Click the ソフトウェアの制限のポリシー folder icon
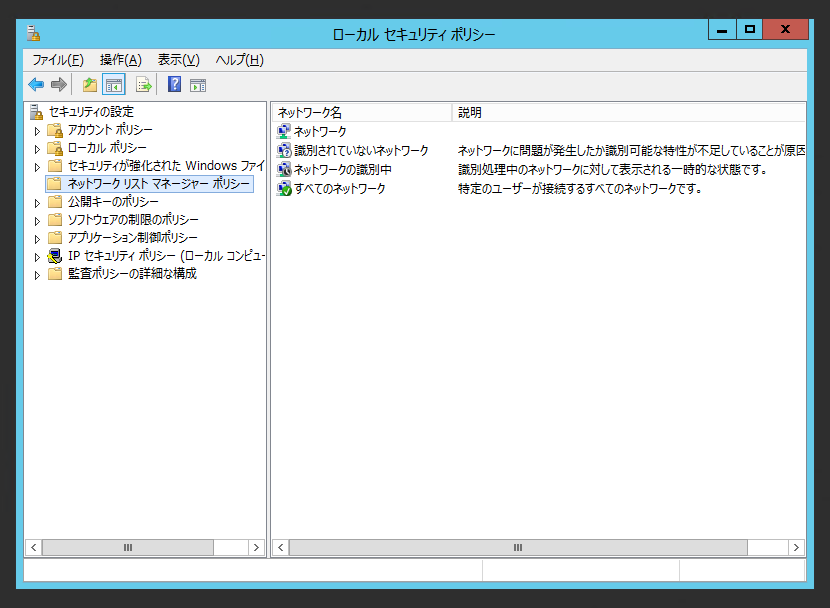The width and height of the screenshot is (830, 608). (x=55, y=220)
